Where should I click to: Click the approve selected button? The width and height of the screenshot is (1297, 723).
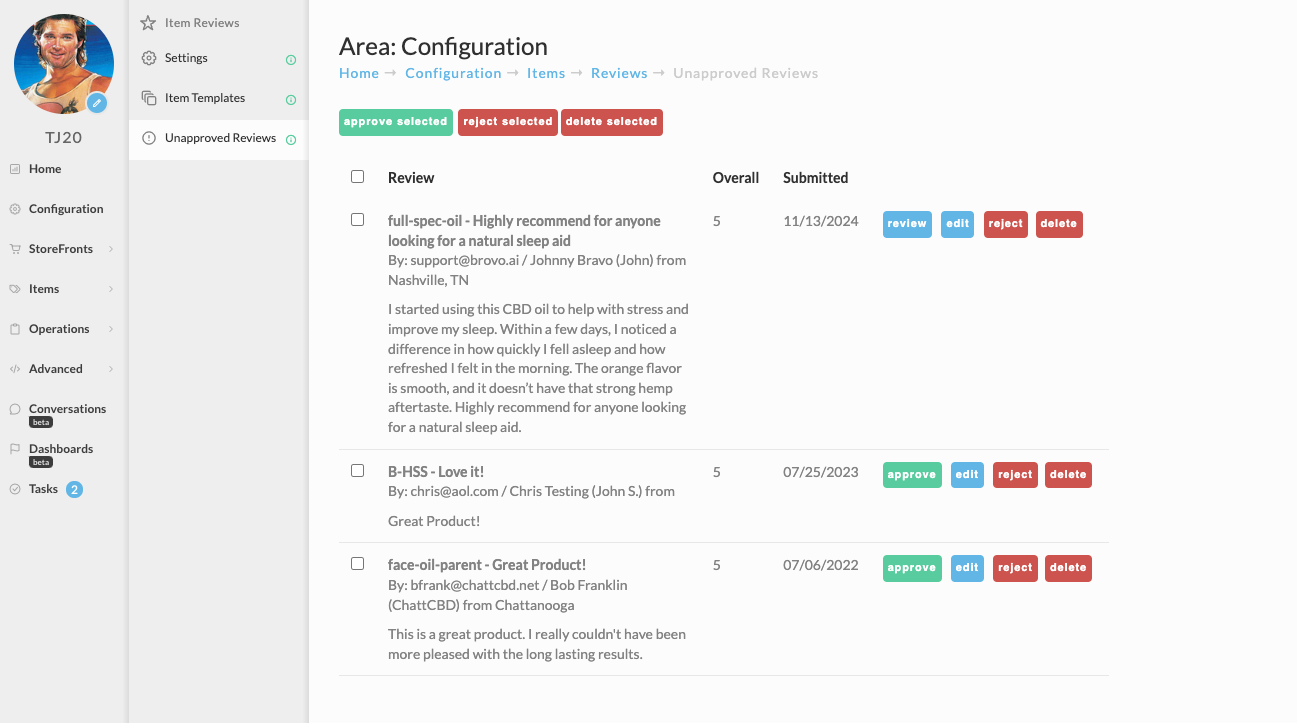pyautogui.click(x=396, y=122)
